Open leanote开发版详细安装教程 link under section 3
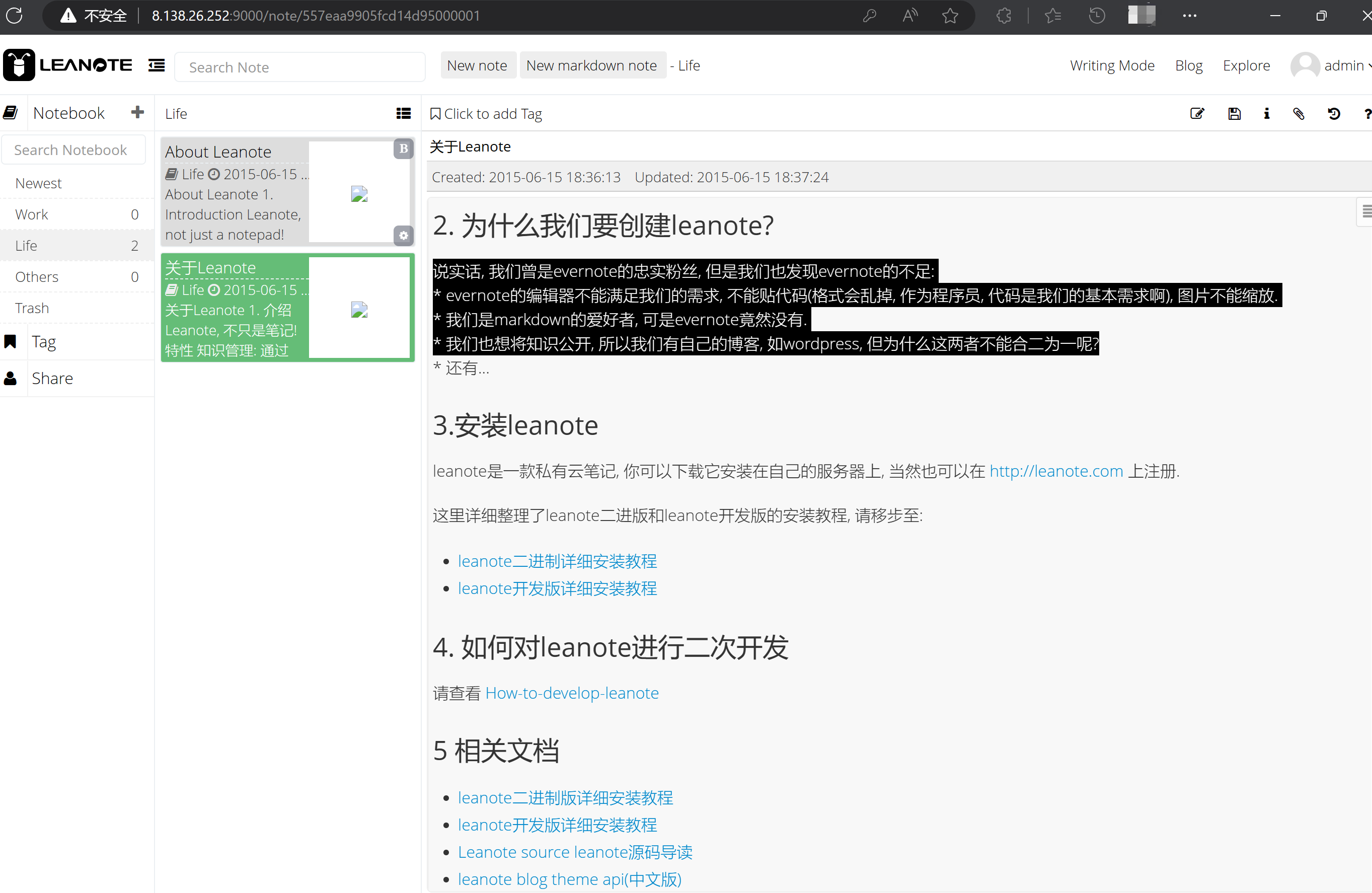Viewport: 1372px width, 893px height. (558, 588)
